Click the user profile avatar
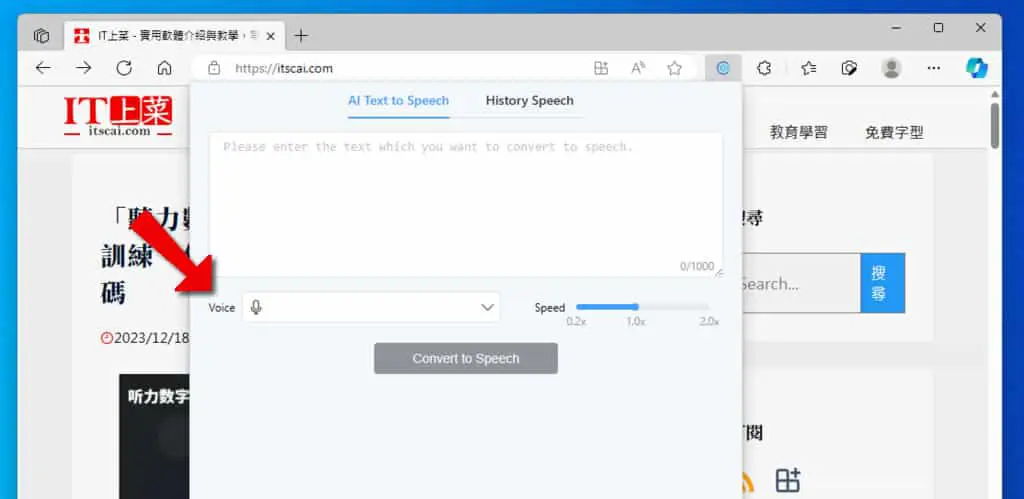 (891, 68)
